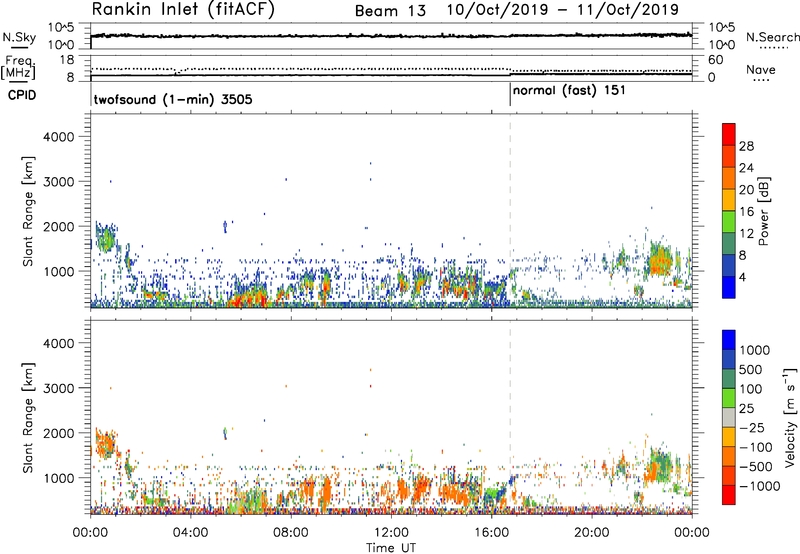Viewport: 800px width, 554px height.
Task: Click the '3000' tick on the velocity panel axis
Action: pyautogui.click(x=58, y=388)
